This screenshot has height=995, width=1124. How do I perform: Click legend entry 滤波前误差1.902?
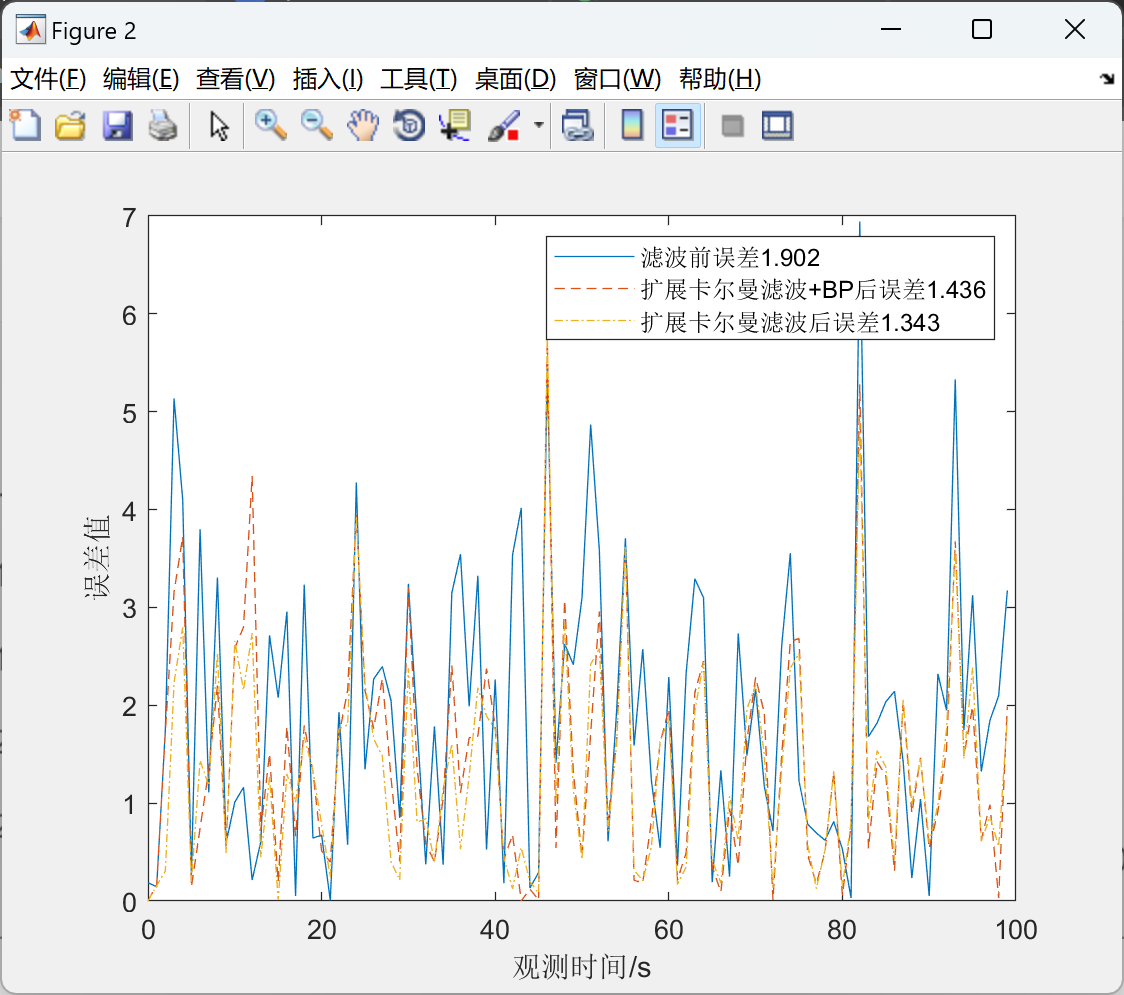coord(730,257)
